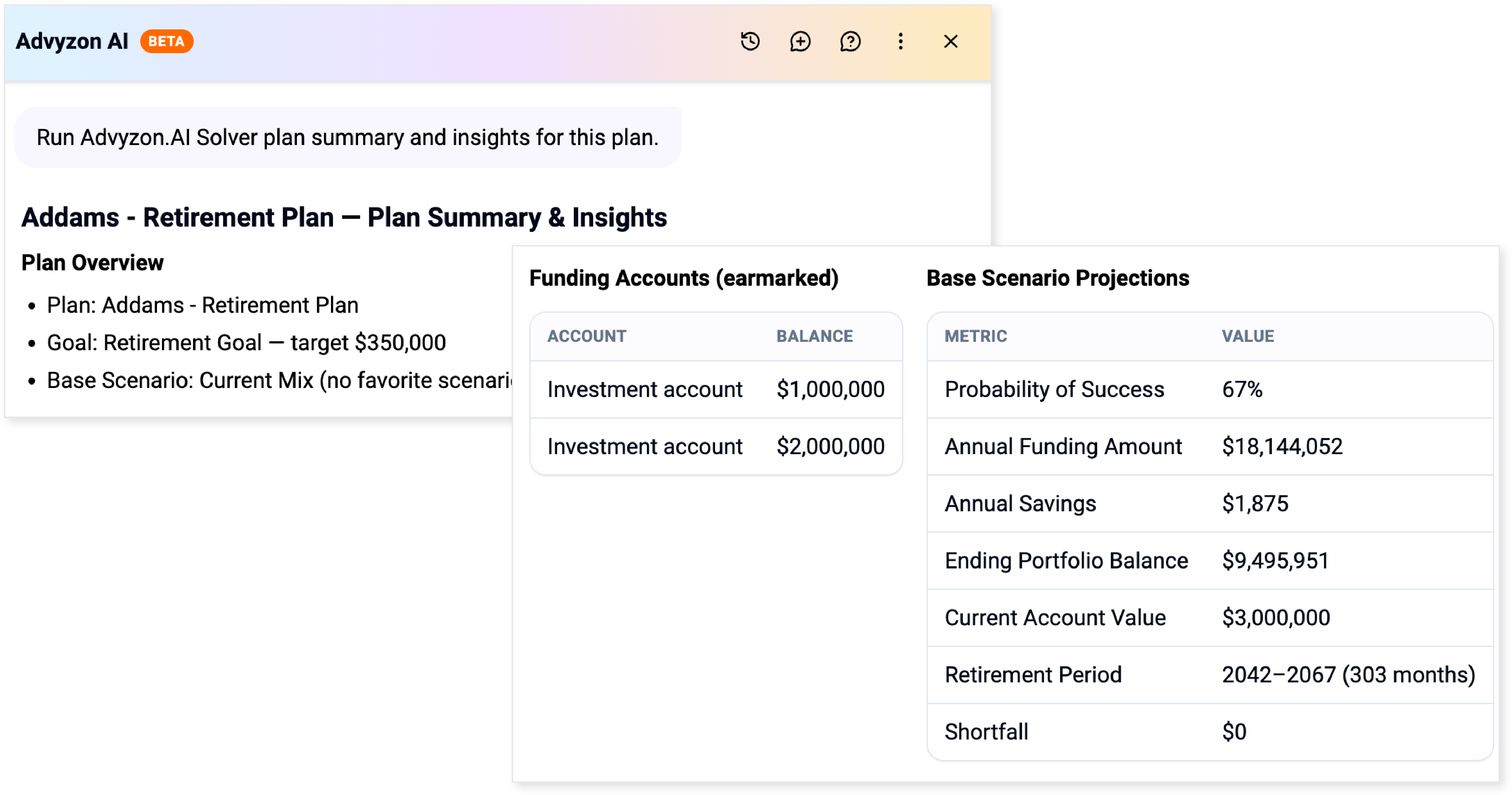Open the chat history clock icon
Image resolution: width=1512 pixels, height=795 pixels.
click(x=750, y=42)
